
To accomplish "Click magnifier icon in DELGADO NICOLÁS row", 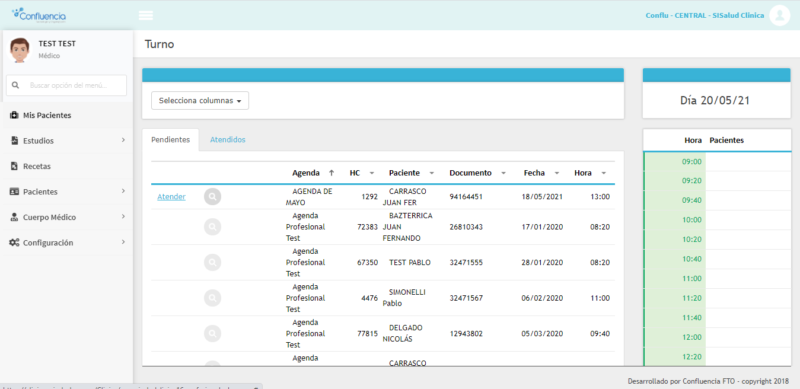I will click(x=213, y=333).
